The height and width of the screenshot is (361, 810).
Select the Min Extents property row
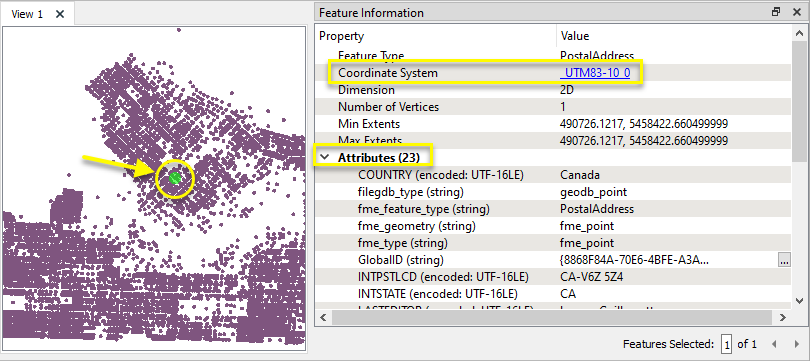point(554,124)
